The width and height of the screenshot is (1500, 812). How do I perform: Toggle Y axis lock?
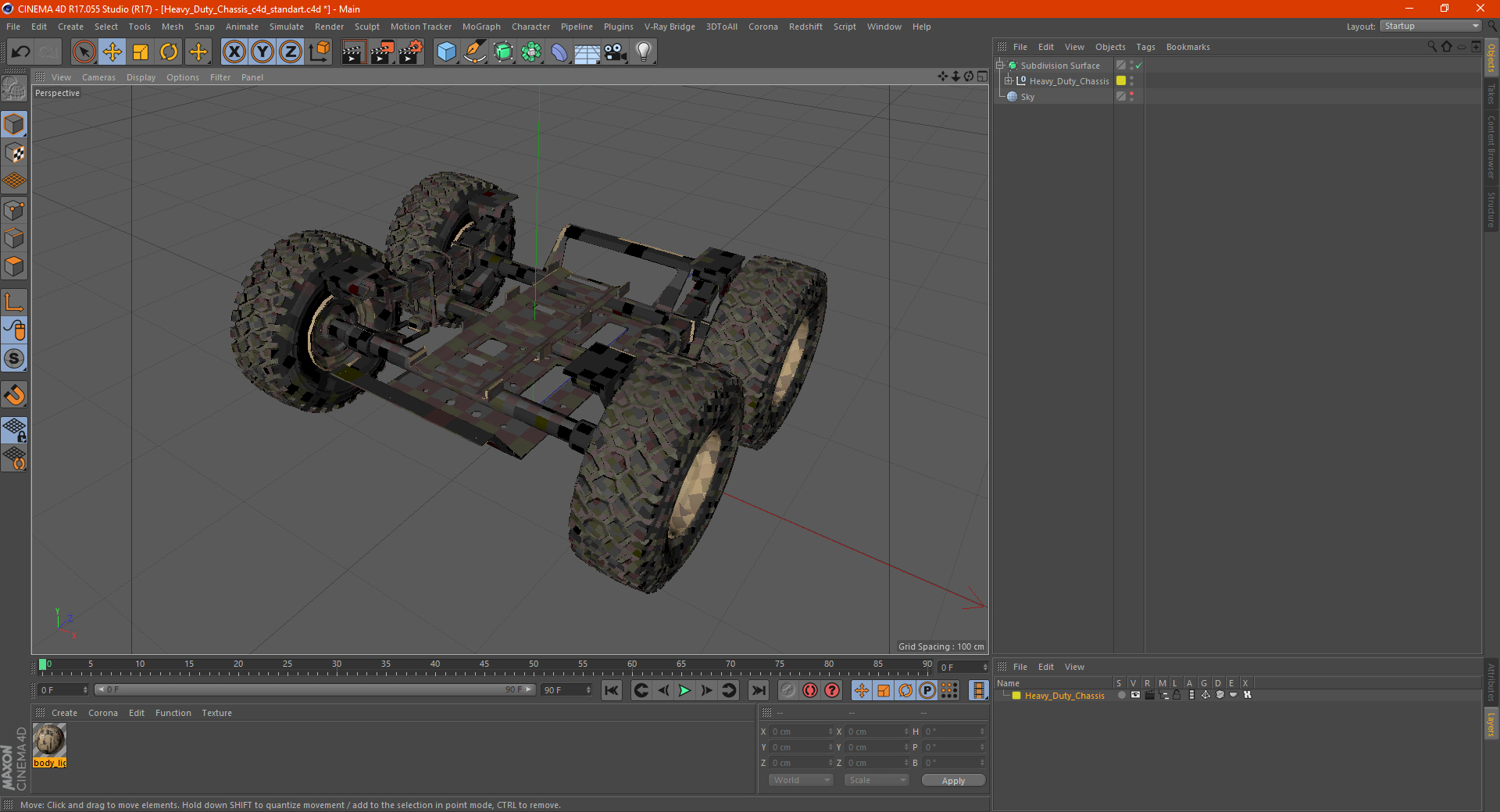pos(262,52)
